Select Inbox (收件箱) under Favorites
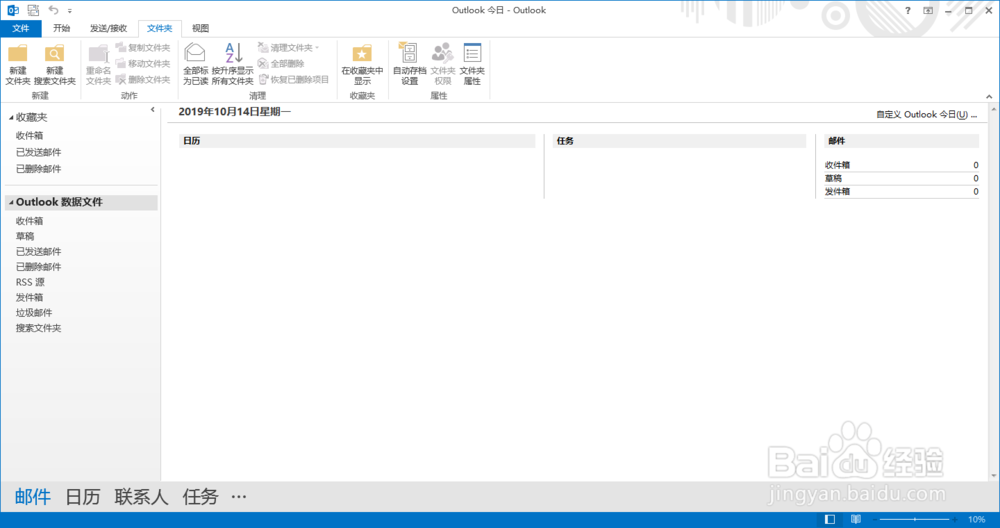Image resolution: width=1000 pixels, height=528 pixels. (x=29, y=136)
